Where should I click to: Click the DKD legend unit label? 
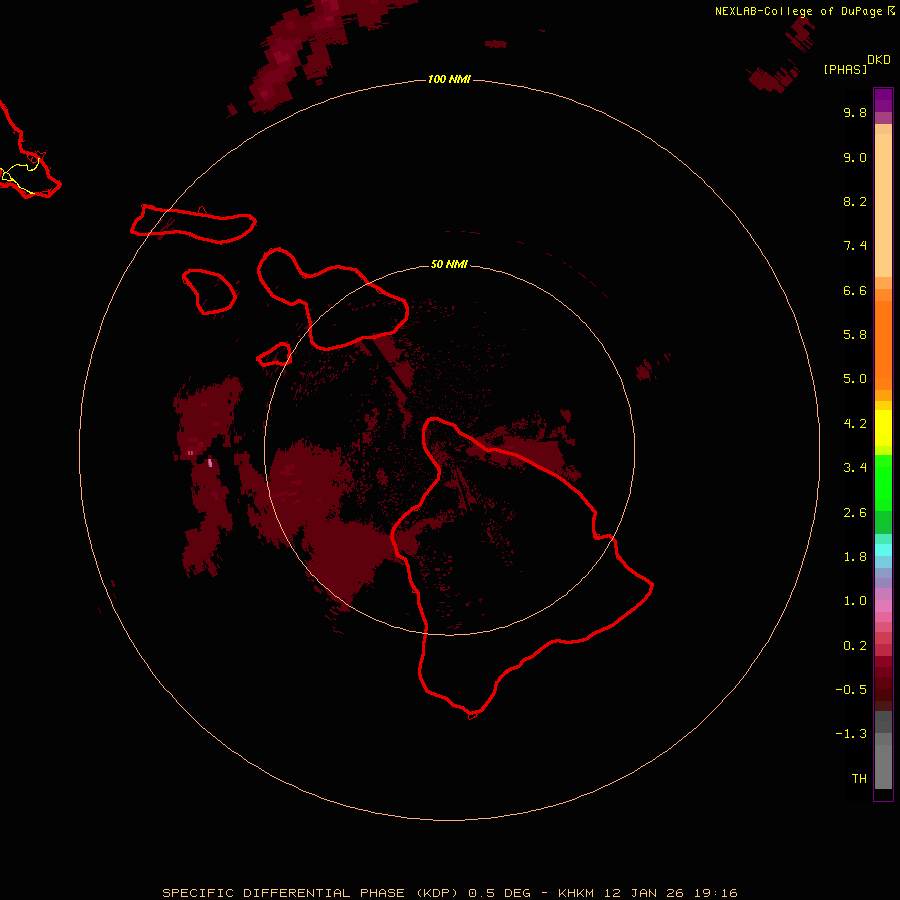[x=879, y=59]
